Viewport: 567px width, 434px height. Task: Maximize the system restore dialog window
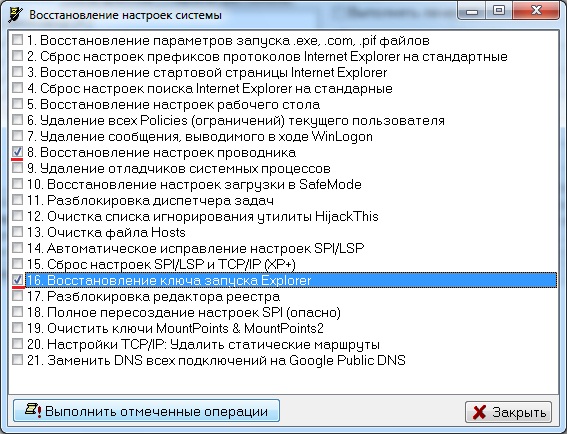tap(499, 11)
